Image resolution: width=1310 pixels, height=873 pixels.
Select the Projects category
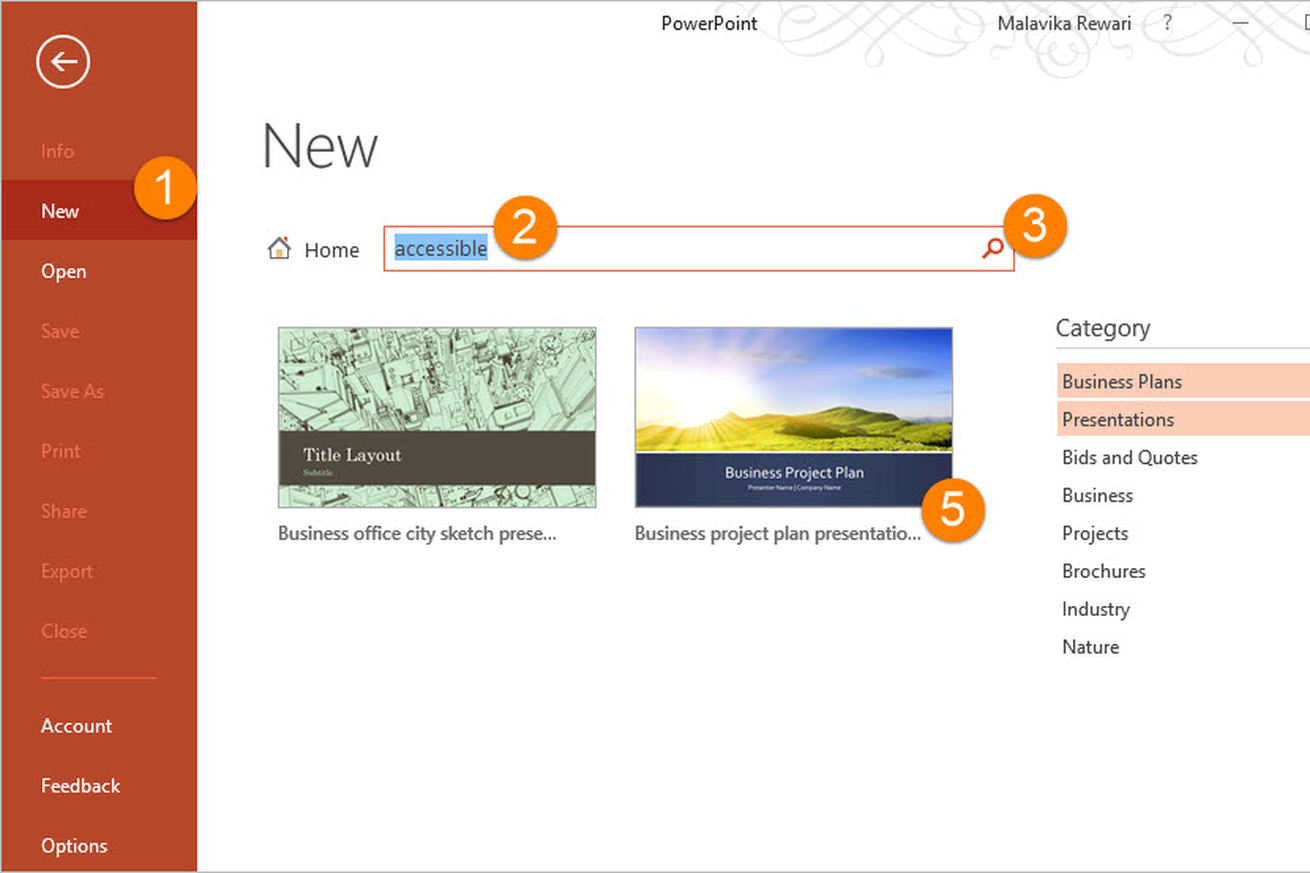(1095, 533)
